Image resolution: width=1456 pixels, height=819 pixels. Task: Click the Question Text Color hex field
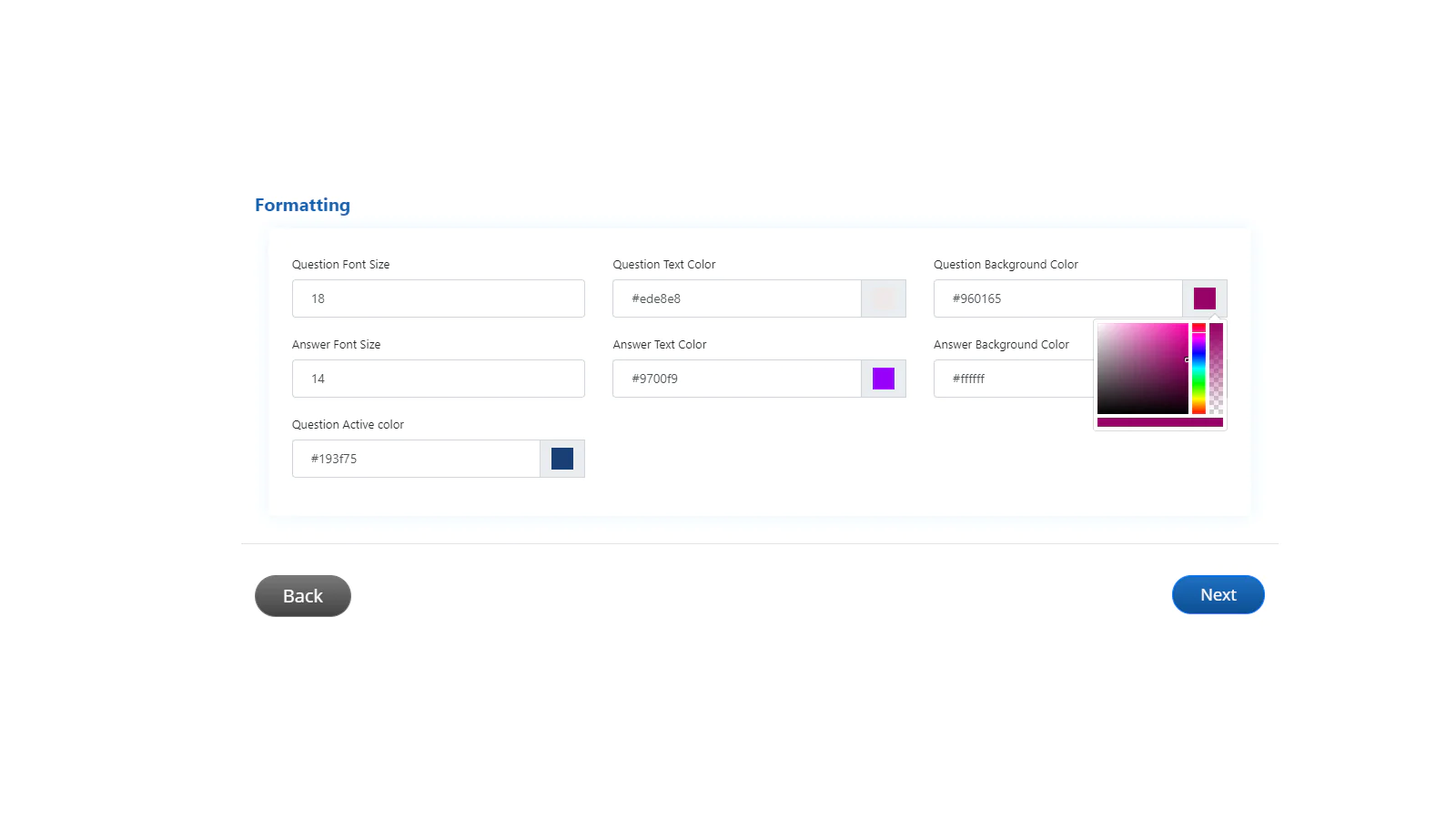tap(736, 298)
